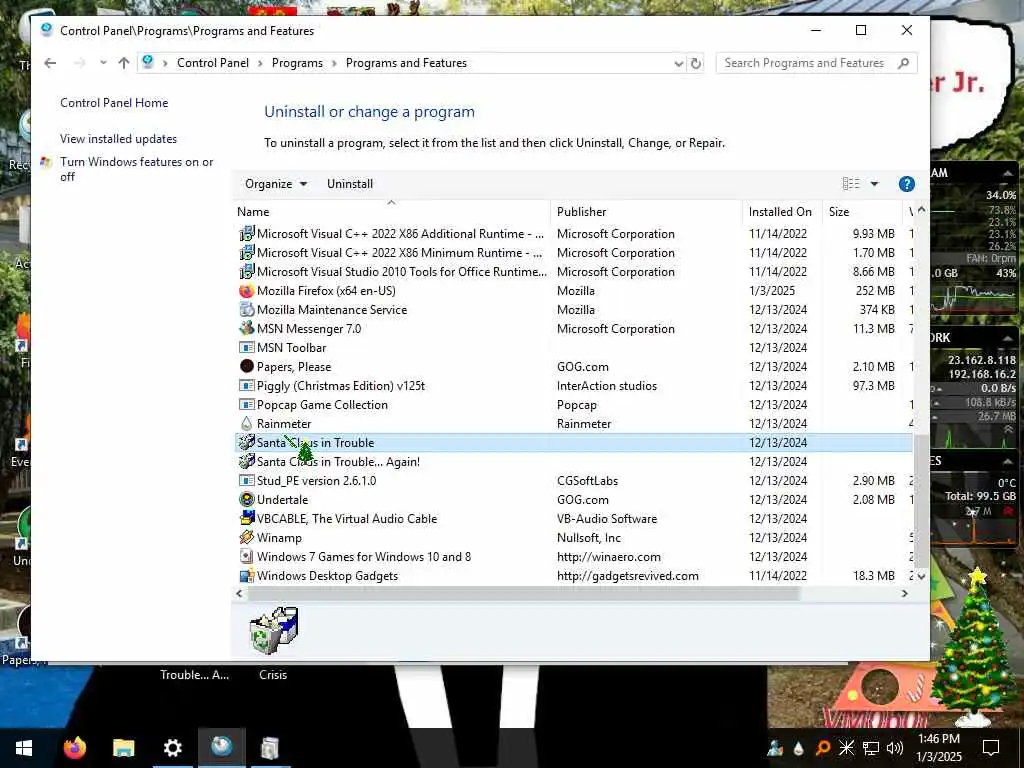Go up one level with Up arrow
The image size is (1024, 768).
123,63
